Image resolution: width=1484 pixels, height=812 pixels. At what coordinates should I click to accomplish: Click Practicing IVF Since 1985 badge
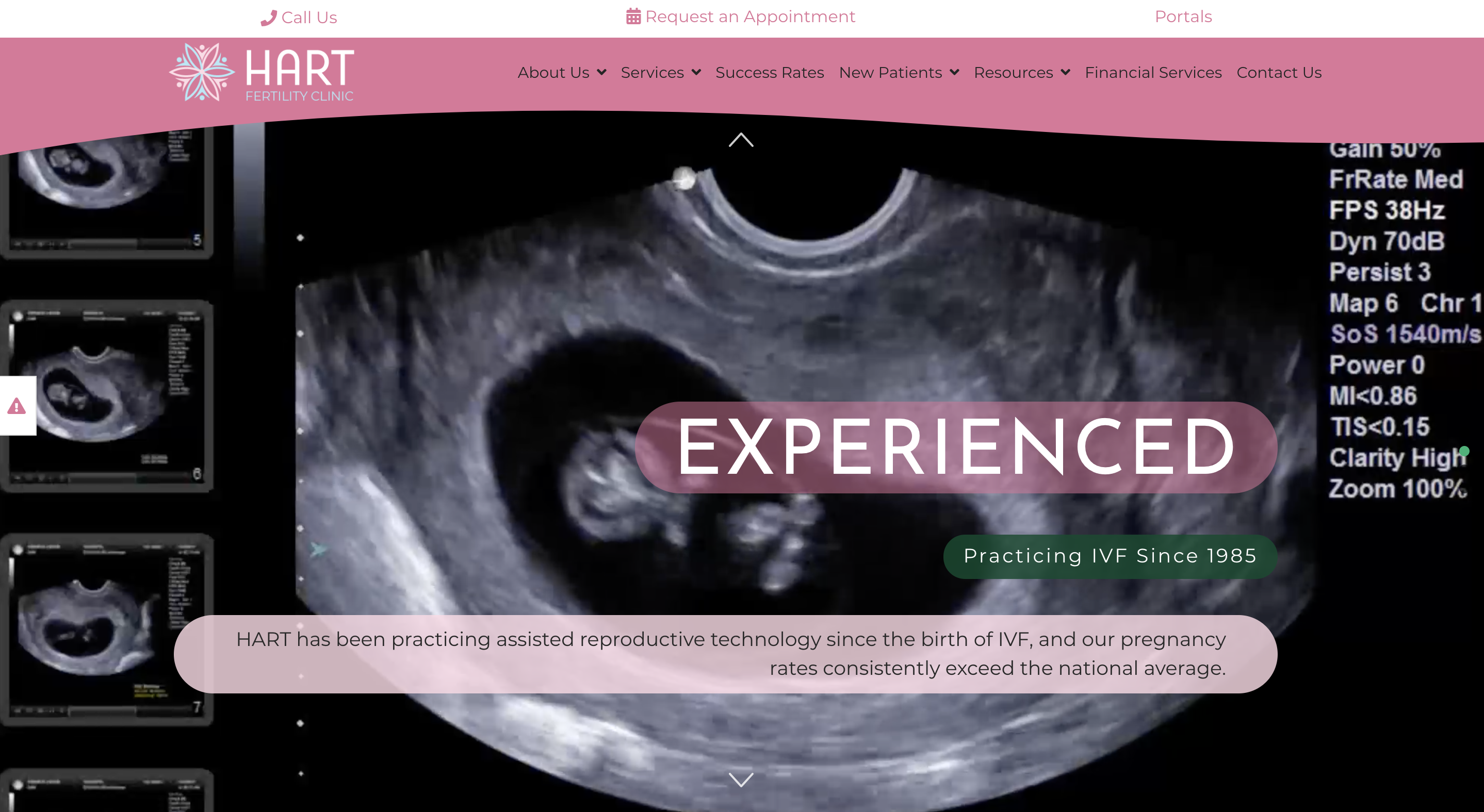[x=1110, y=556]
